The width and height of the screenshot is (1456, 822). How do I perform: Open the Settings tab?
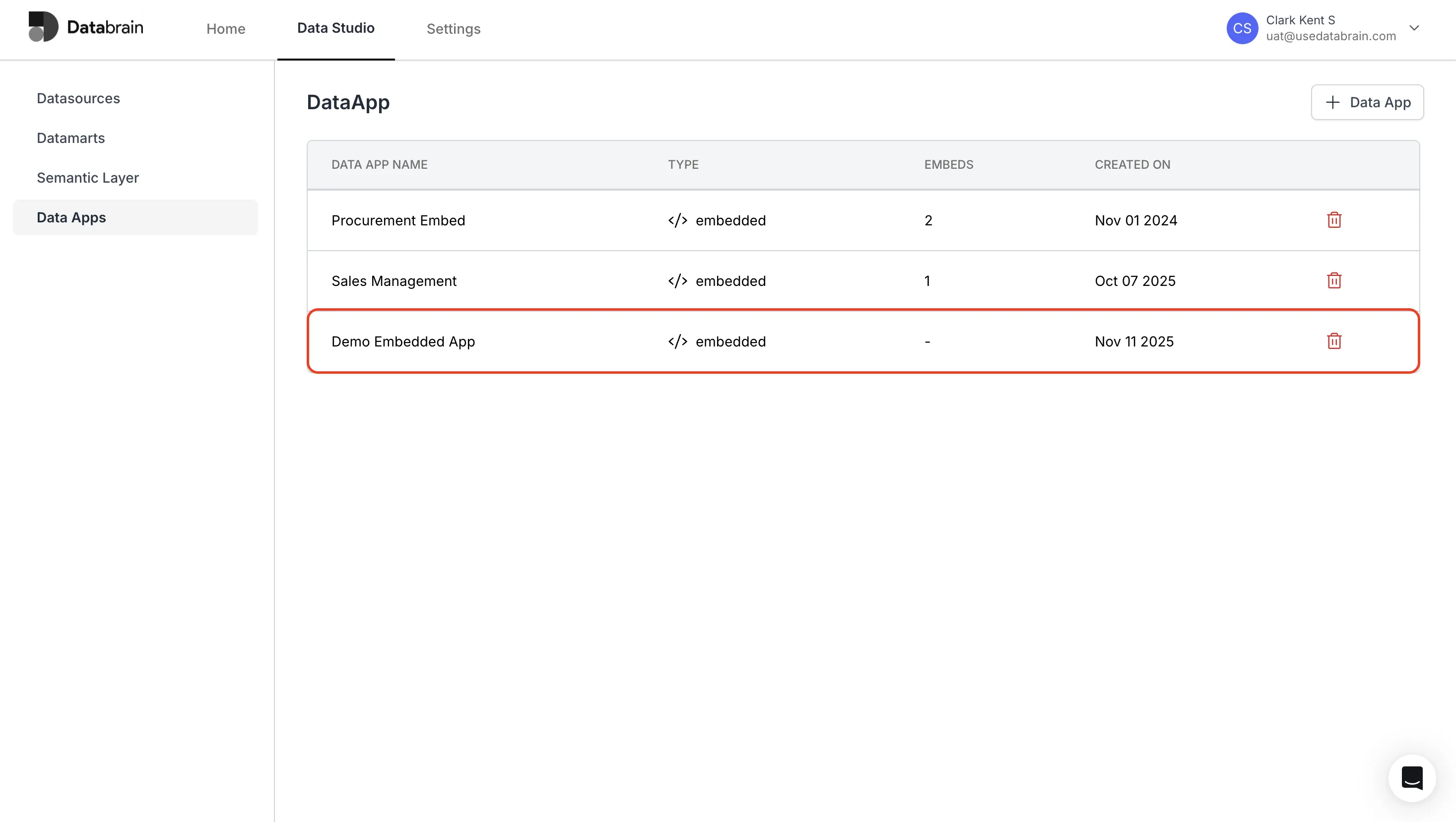pos(453,29)
